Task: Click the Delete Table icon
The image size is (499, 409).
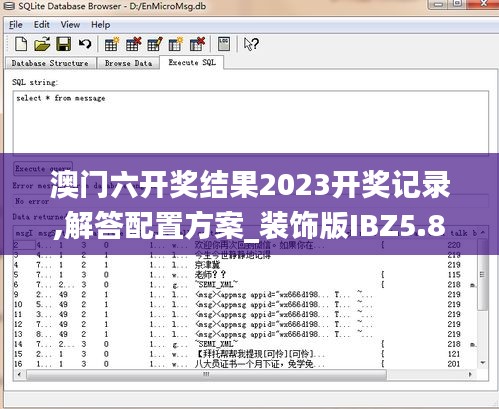Action: 133,44
